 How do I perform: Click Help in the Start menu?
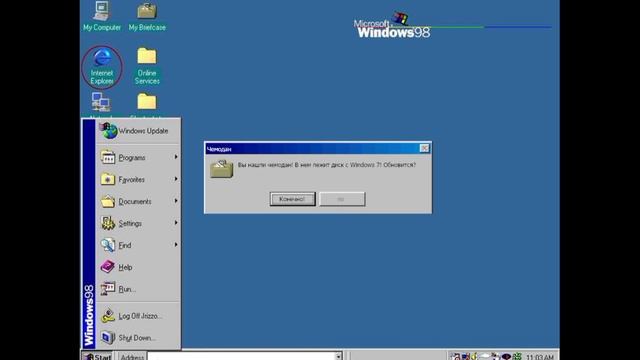click(x=138, y=267)
